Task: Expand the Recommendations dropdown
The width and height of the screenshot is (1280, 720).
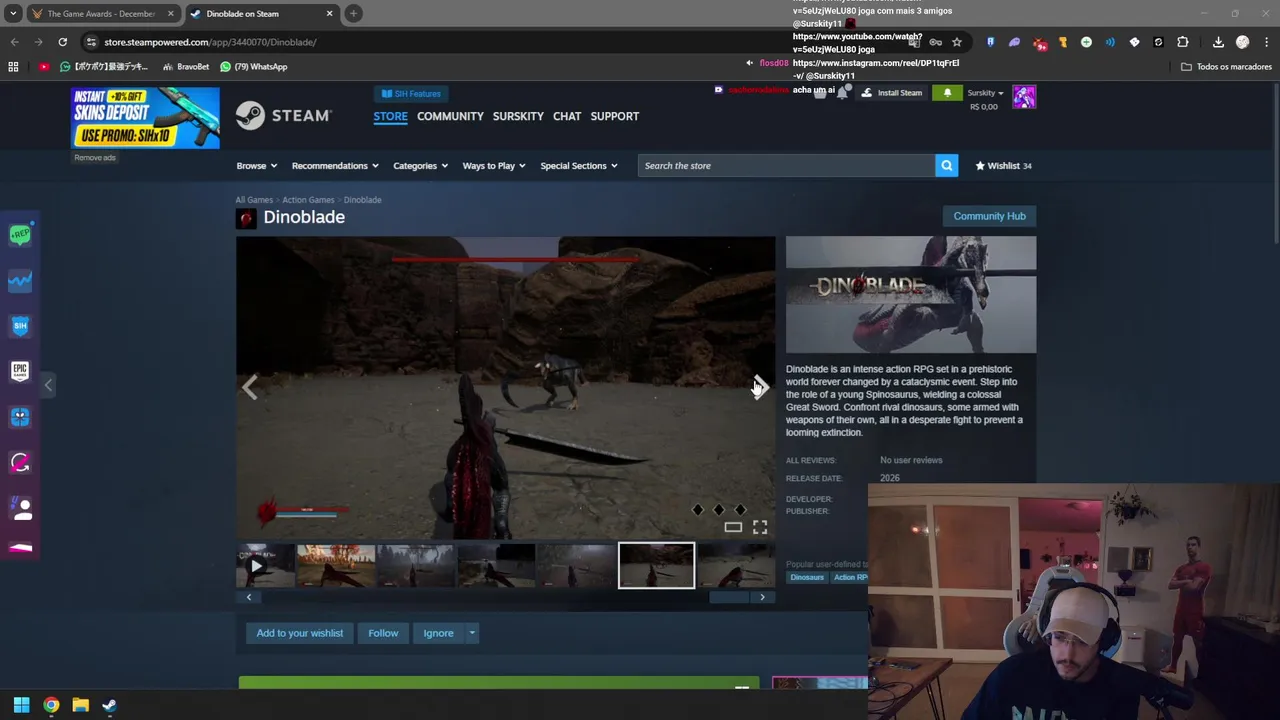Action: (335, 166)
